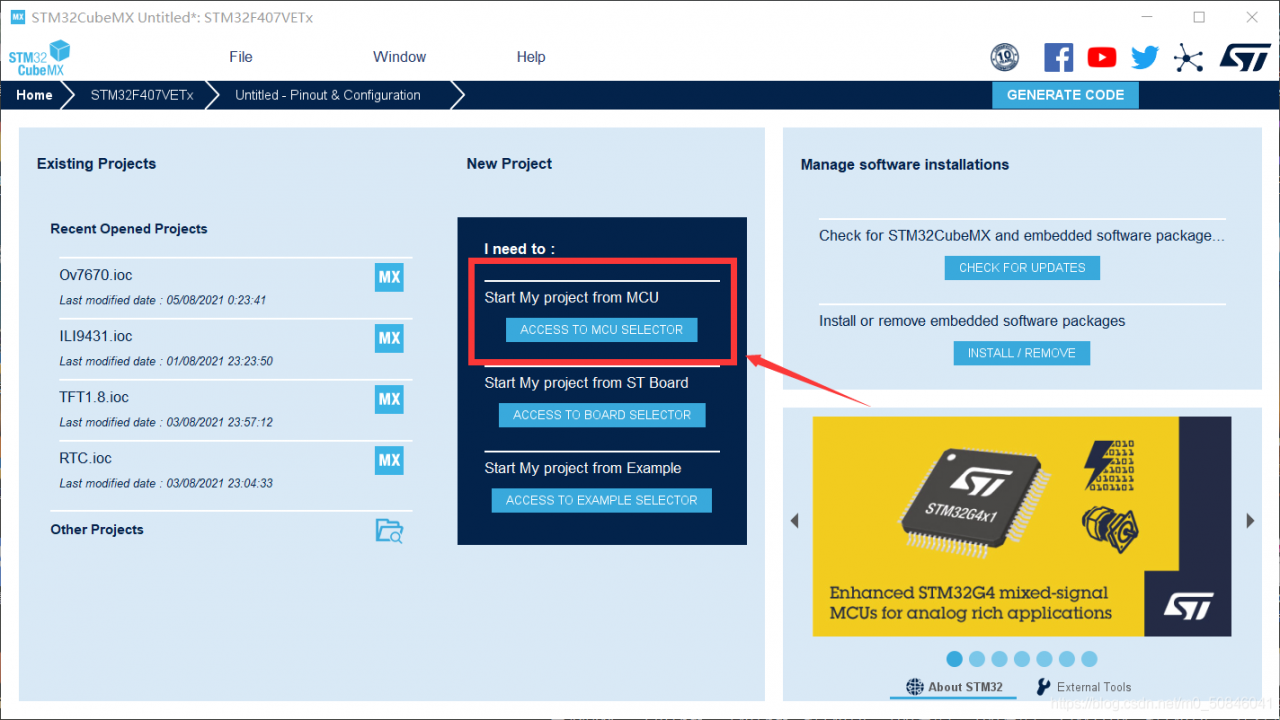Click Manage software installations heading
This screenshot has width=1280, height=720.
[x=905, y=164]
